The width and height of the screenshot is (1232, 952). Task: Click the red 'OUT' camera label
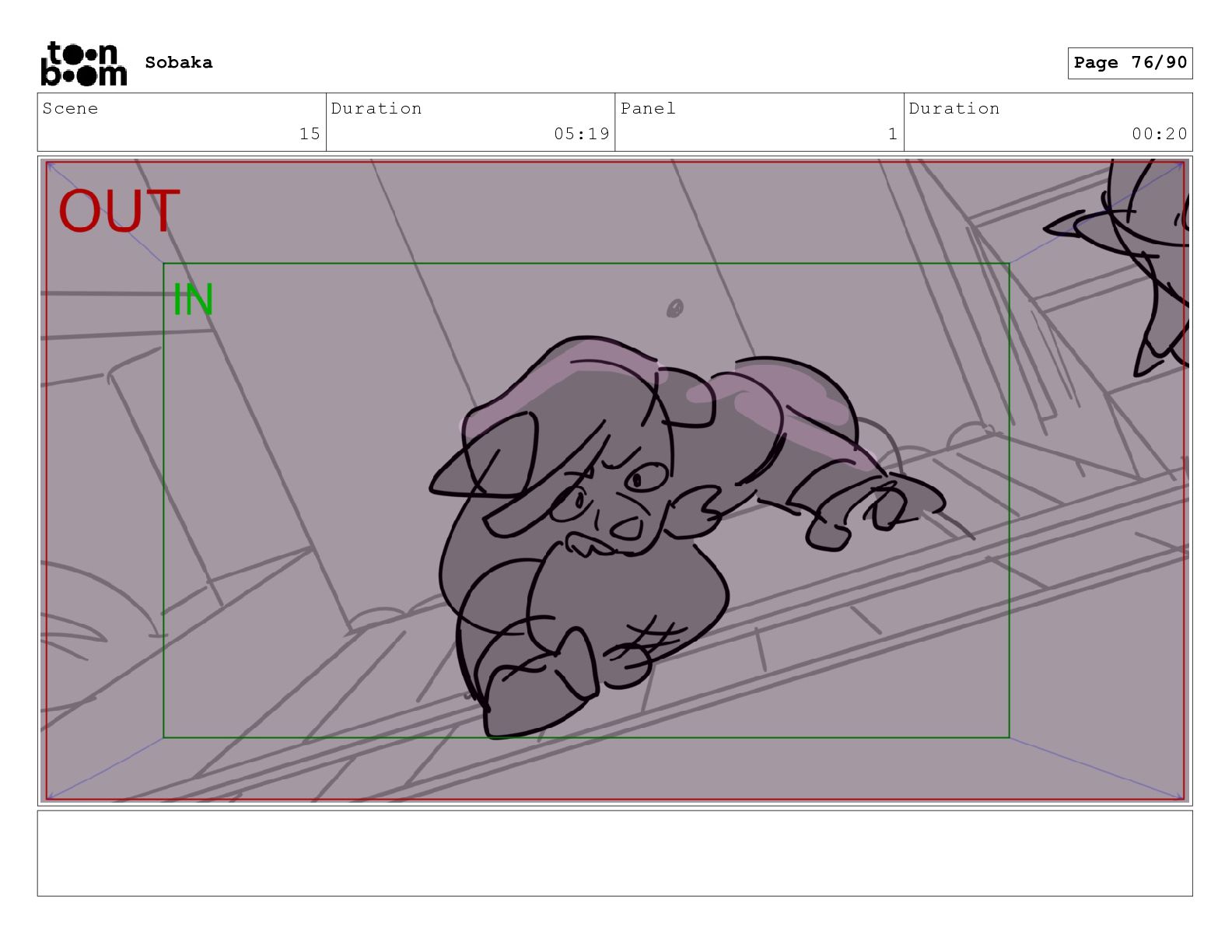(x=119, y=212)
